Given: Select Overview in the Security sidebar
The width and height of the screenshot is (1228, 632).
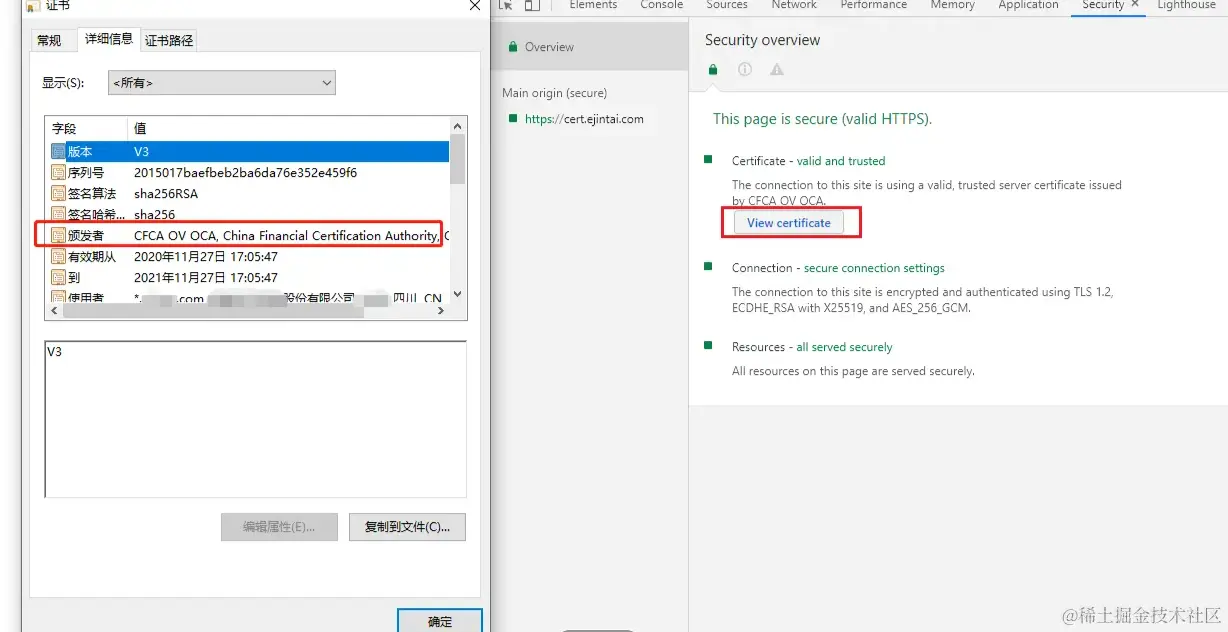Looking at the screenshot, I should [590, 47].
